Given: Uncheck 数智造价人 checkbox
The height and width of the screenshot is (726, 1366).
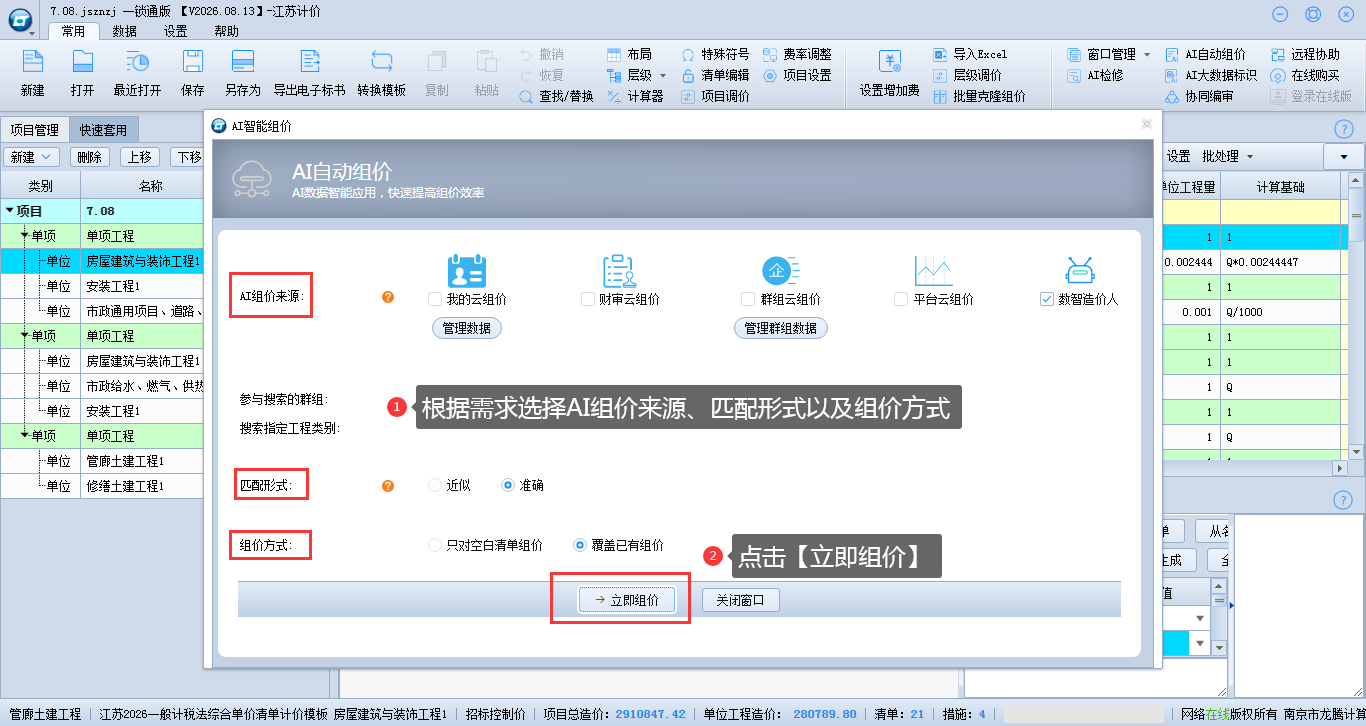Looking at the screenshot, I should 1047,299.
